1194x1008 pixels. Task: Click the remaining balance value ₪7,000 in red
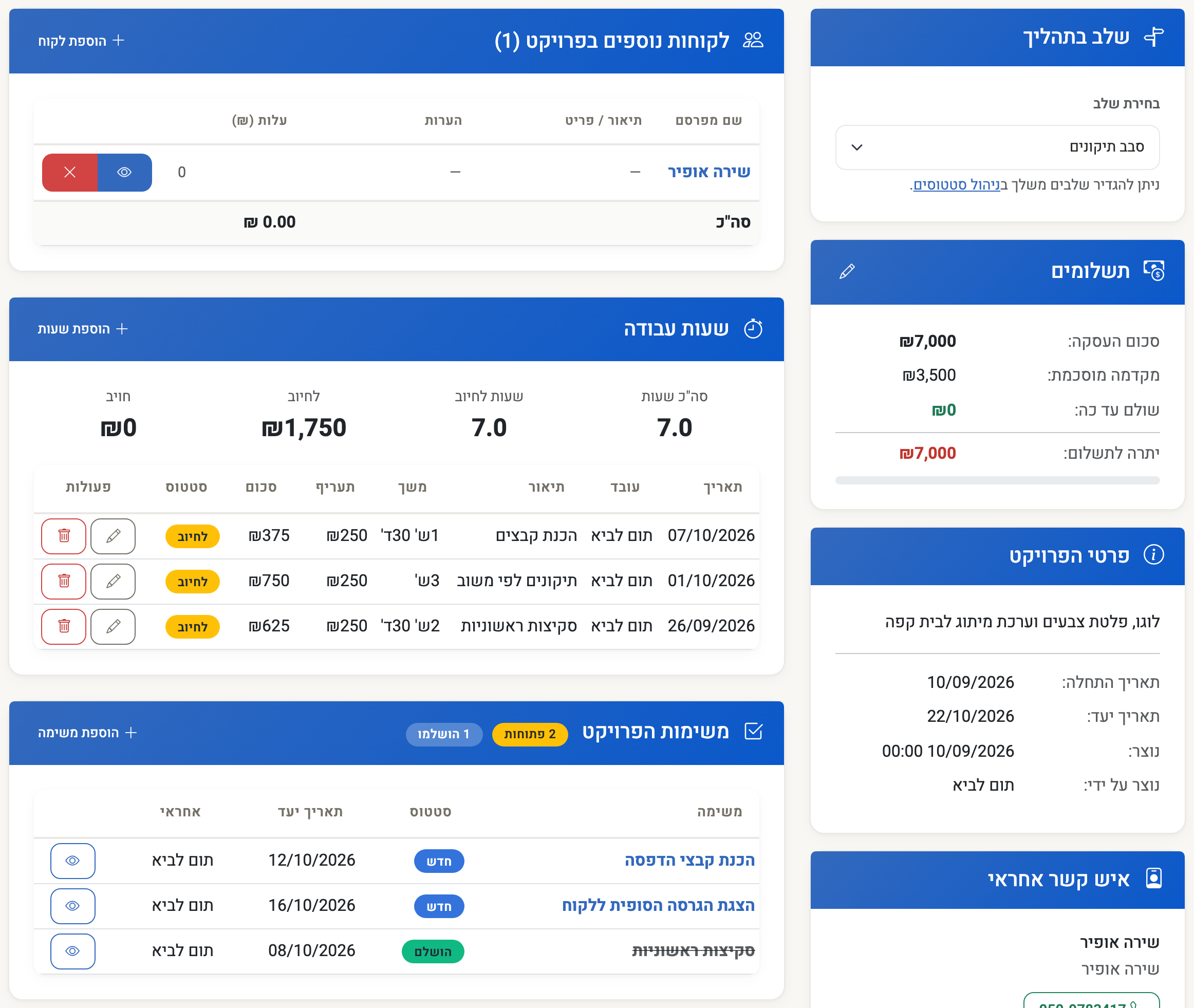point(927,453)
